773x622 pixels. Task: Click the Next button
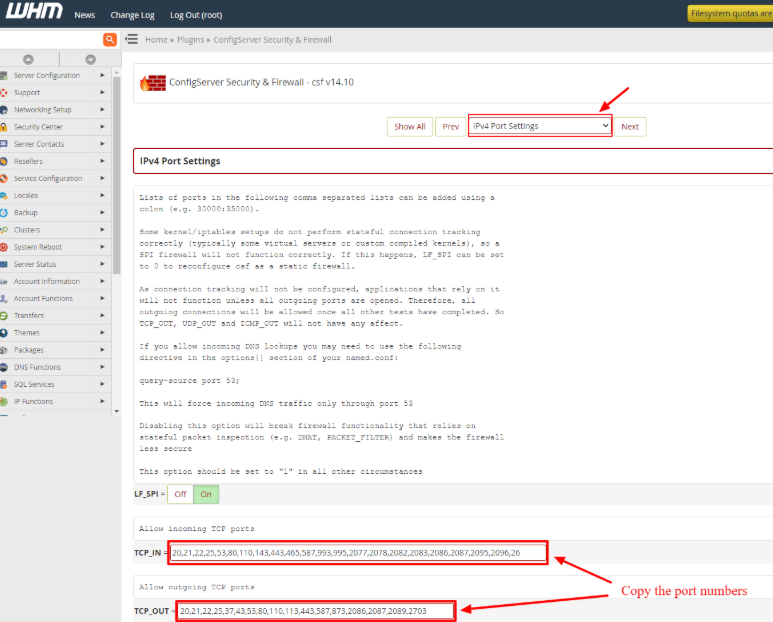(630, 127)
